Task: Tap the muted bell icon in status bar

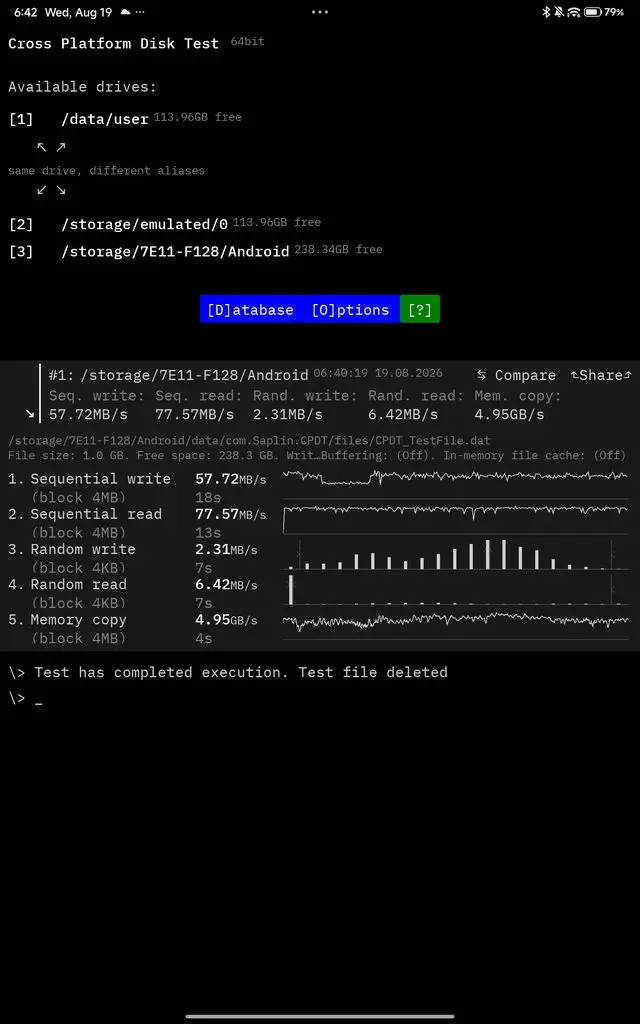Action: [x=560, y=12]
